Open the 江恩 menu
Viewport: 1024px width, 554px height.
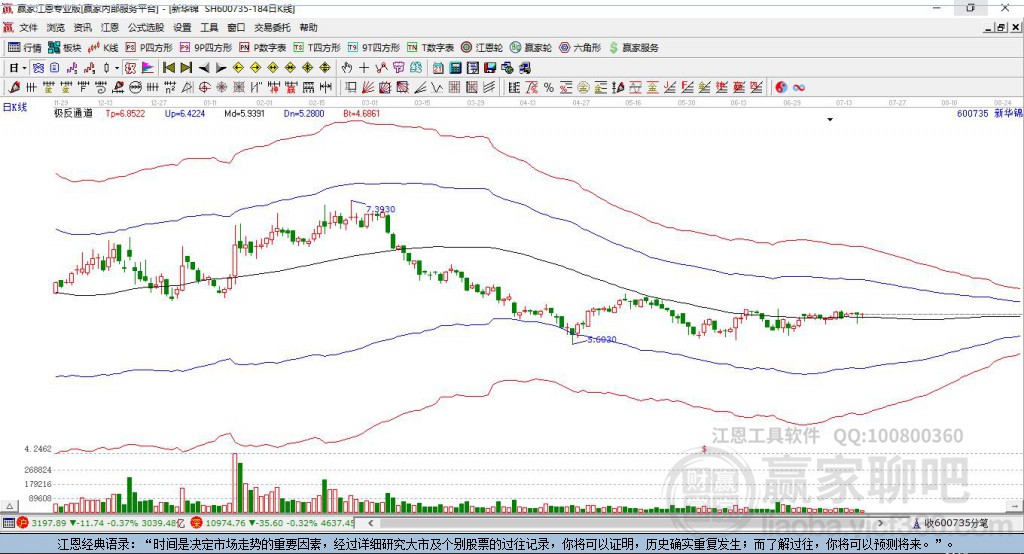[110, 27]
